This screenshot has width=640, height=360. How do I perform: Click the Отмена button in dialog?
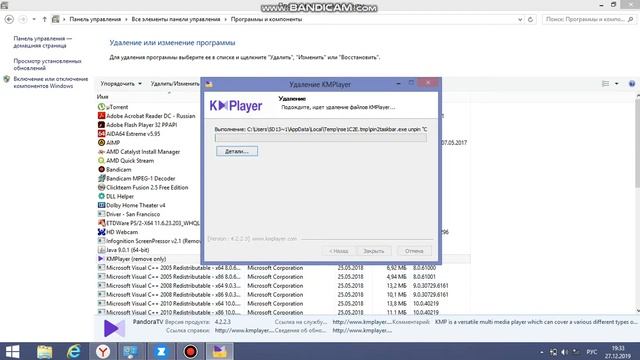[414, 251]
